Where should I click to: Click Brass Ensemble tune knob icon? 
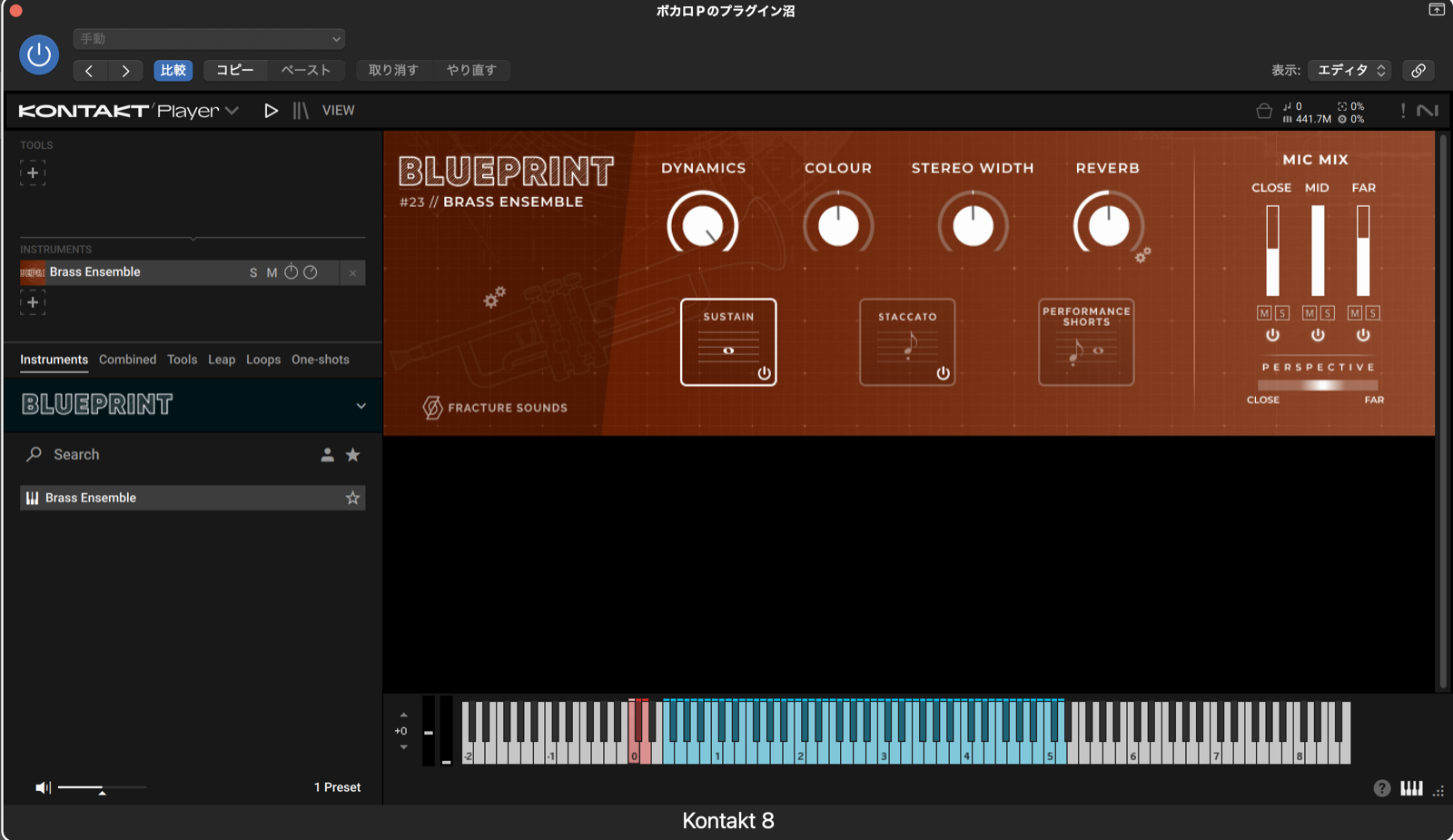(292, 272)
